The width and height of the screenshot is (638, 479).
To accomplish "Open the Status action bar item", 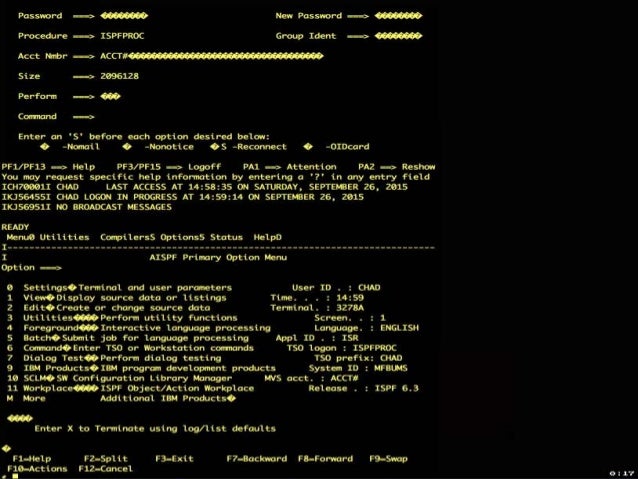I will click(226, 237).
